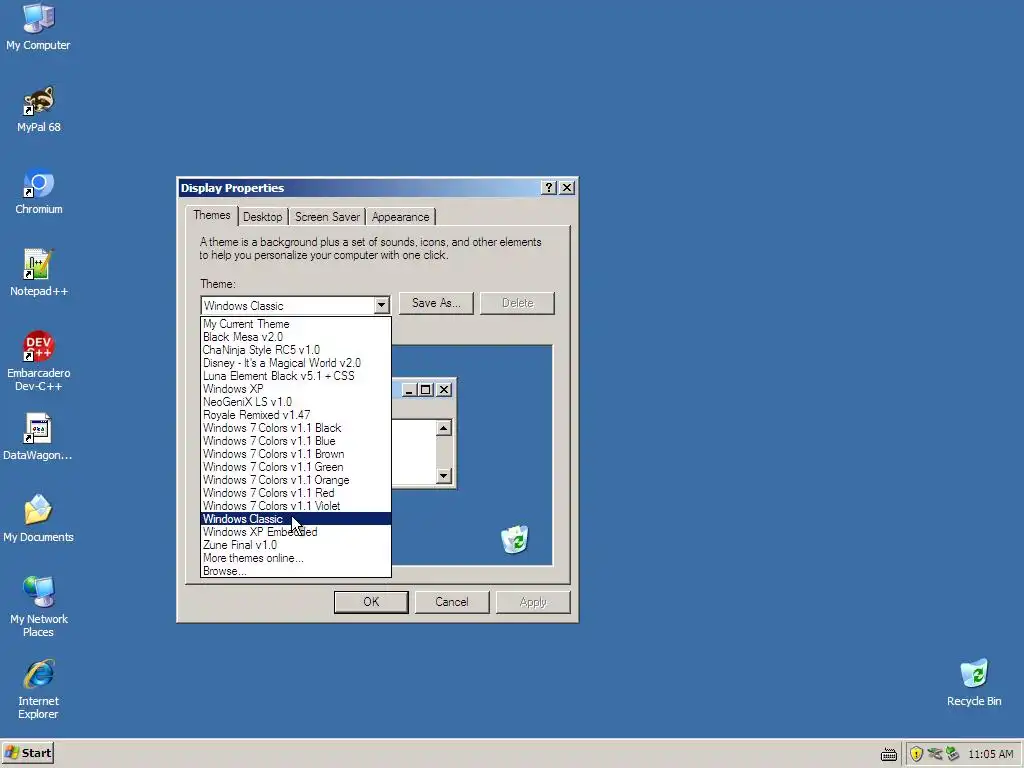Select the MyPal 68 desktop shortcut
Viewport: 1024px width, 768px height.
tap(38, 109)
